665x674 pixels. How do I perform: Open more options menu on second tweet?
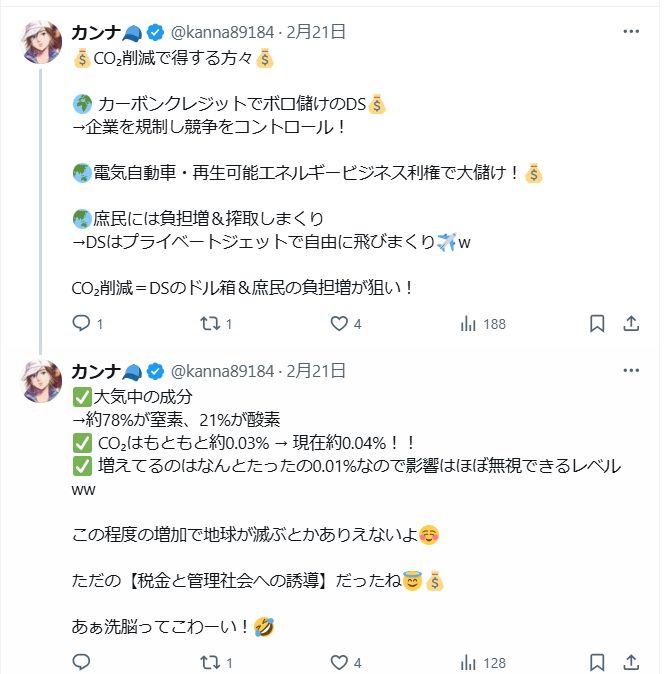(631, 371)
